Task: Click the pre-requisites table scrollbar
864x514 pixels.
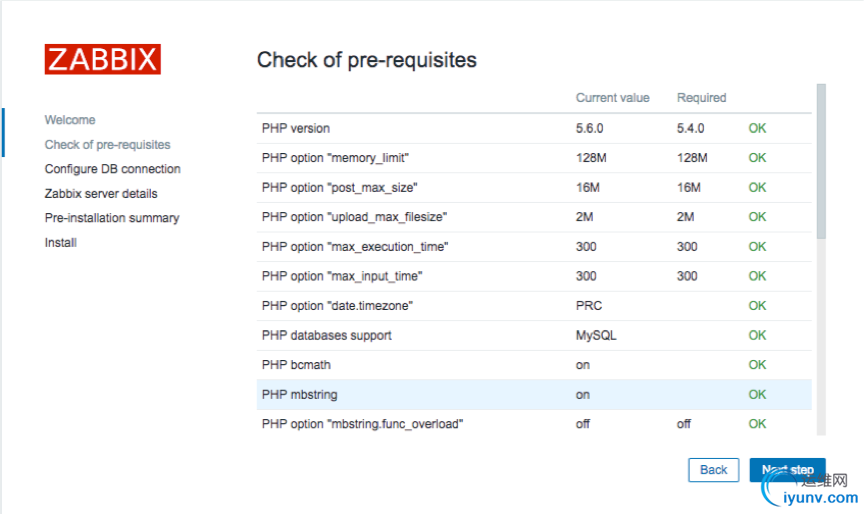Action: (821, 160)
